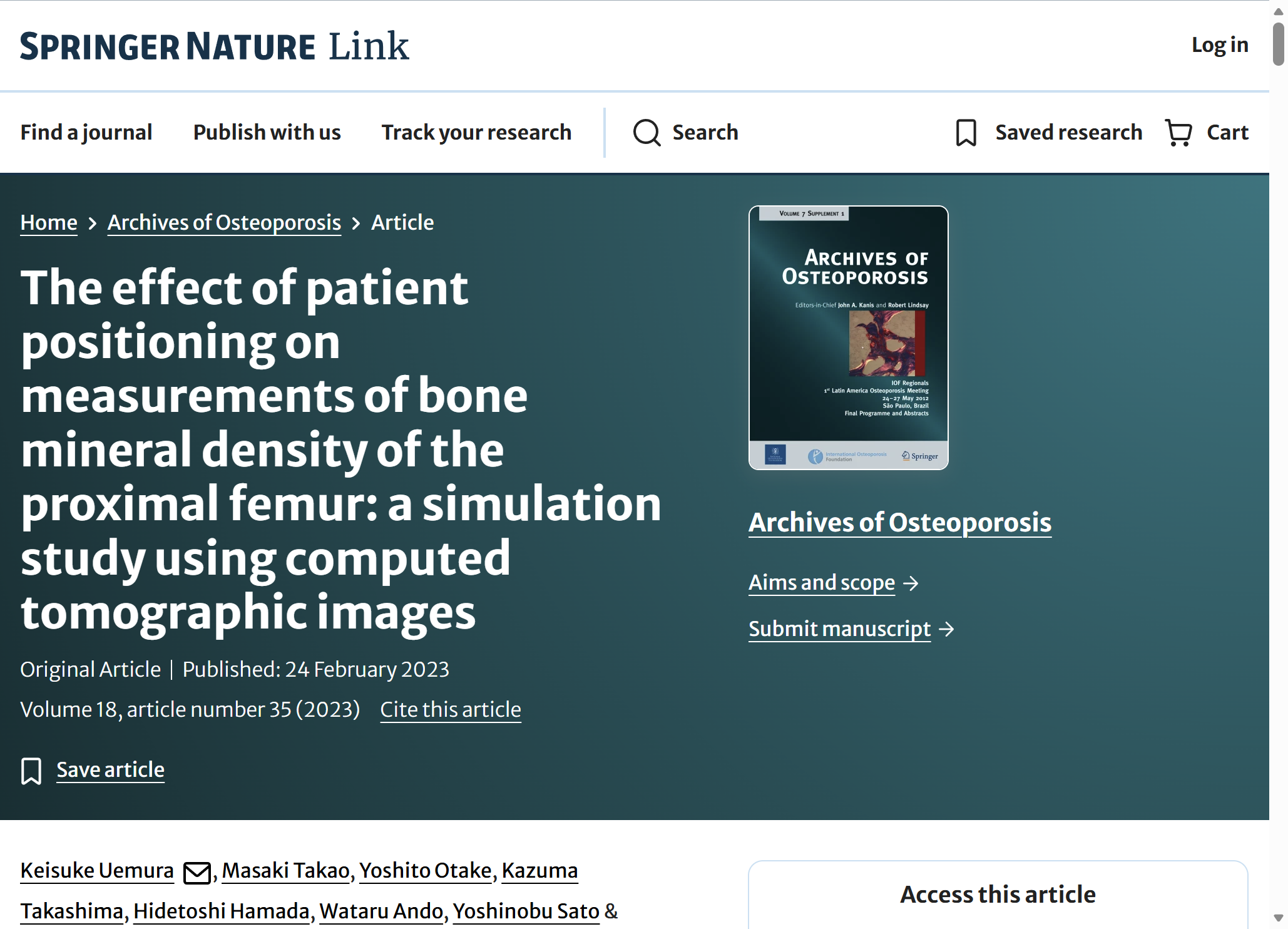Open the shopping Cart icon
This screenshot has height=929, width=1288.
pos(1178,133)
